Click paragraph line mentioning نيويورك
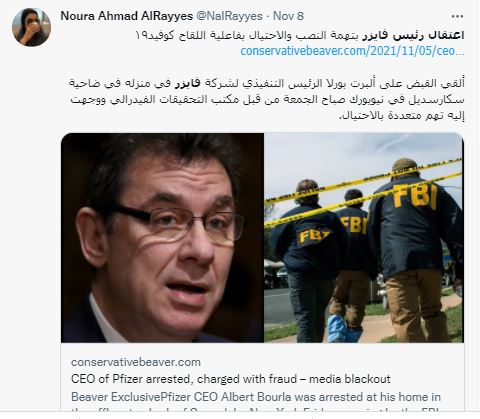Screen dimensions: 480x419 click(267, 99)
